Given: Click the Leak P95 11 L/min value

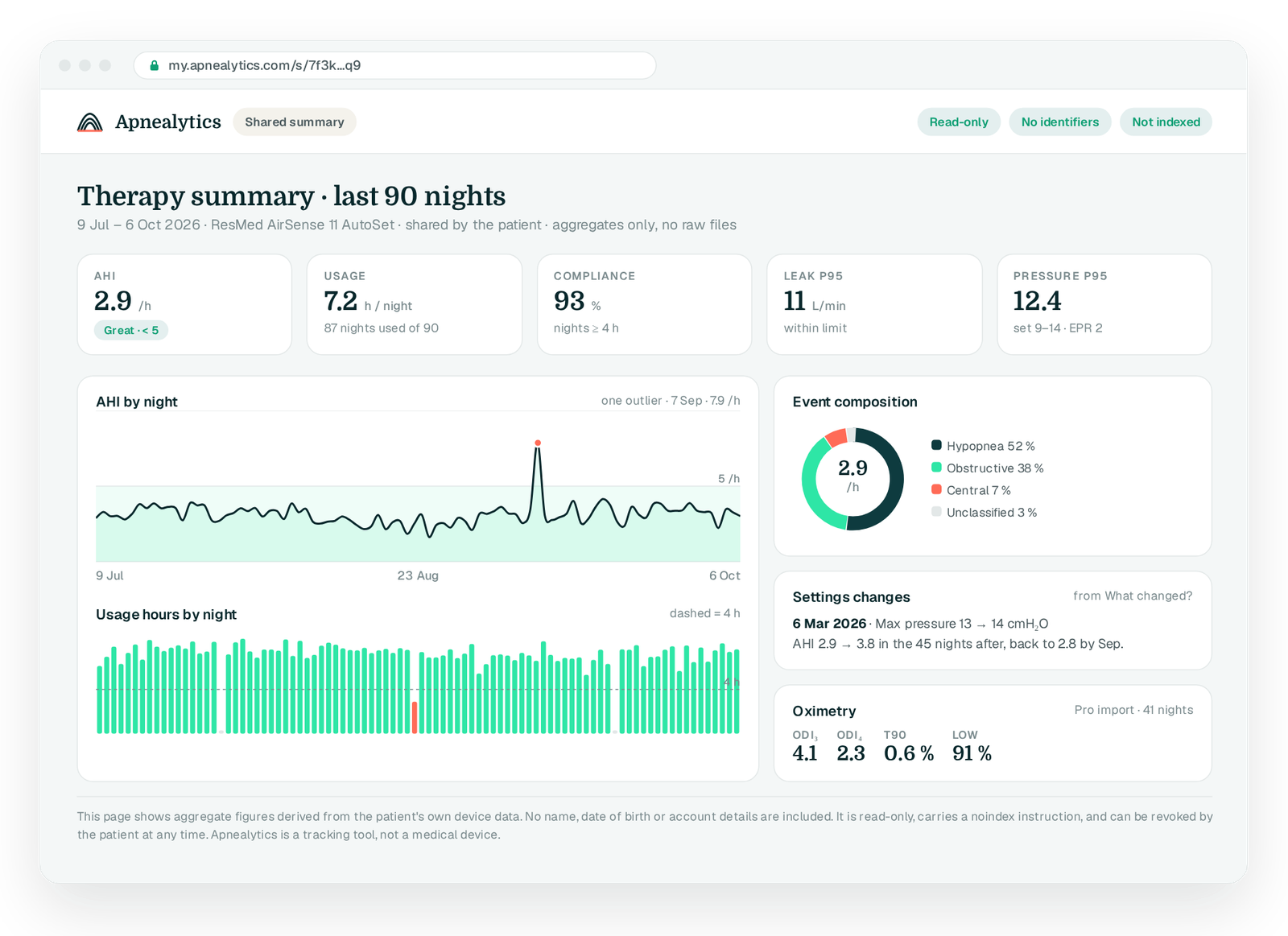Looking at the screenshot, I should (x=815, y=301).
